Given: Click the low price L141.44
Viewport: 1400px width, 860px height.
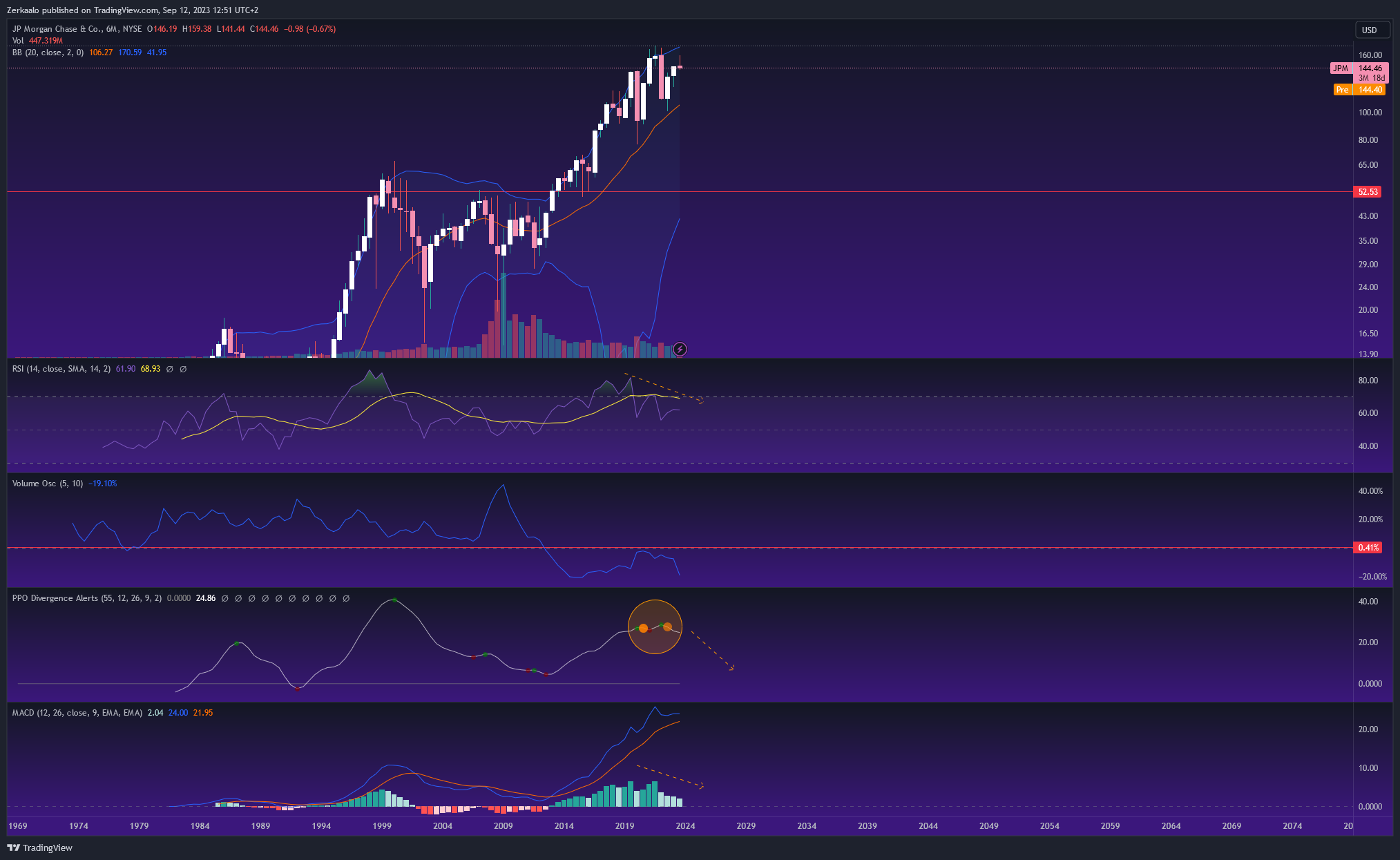Looking at the screenshot, I should [x=231, y=29].
